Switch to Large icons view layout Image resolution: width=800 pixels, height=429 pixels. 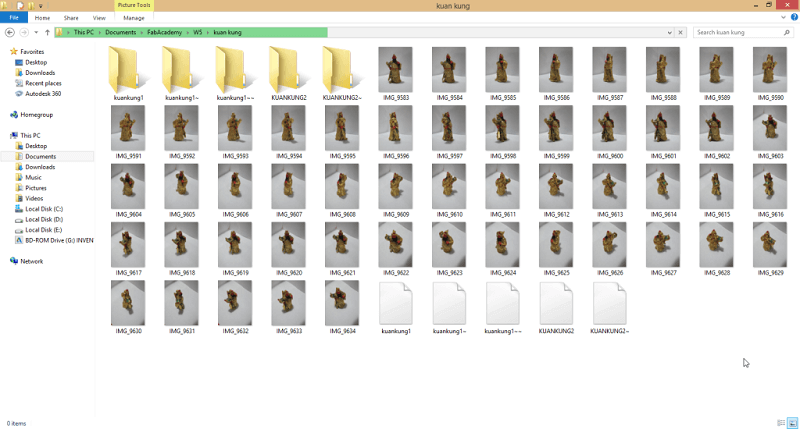[x=792, y=423]
